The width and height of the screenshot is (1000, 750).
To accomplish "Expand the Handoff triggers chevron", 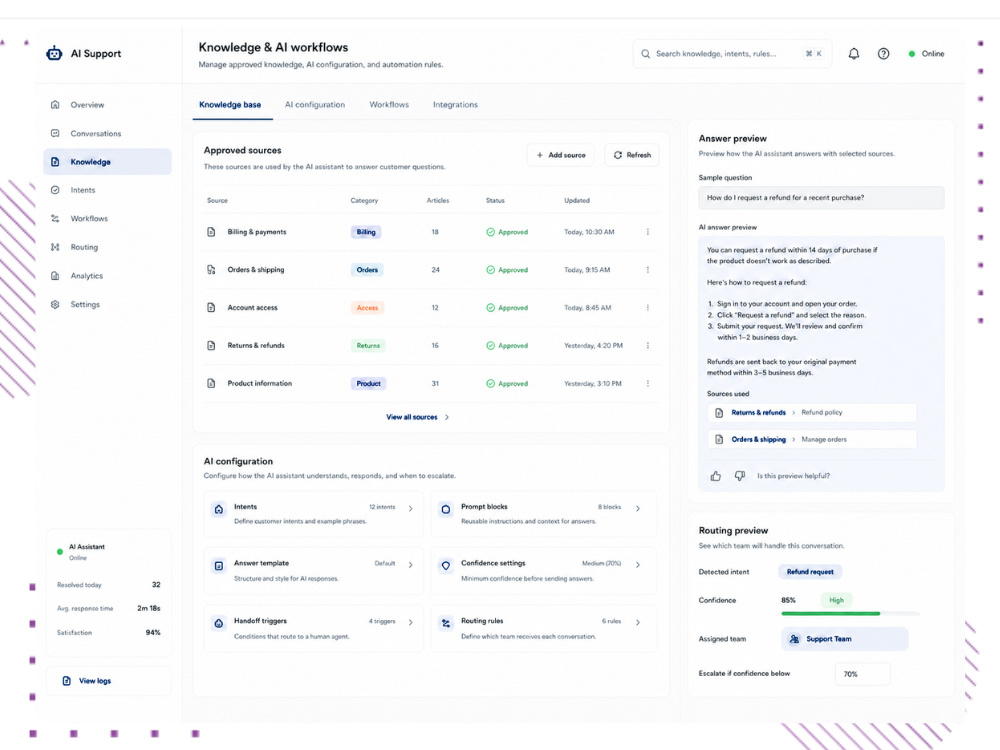I will pos(411,622).
